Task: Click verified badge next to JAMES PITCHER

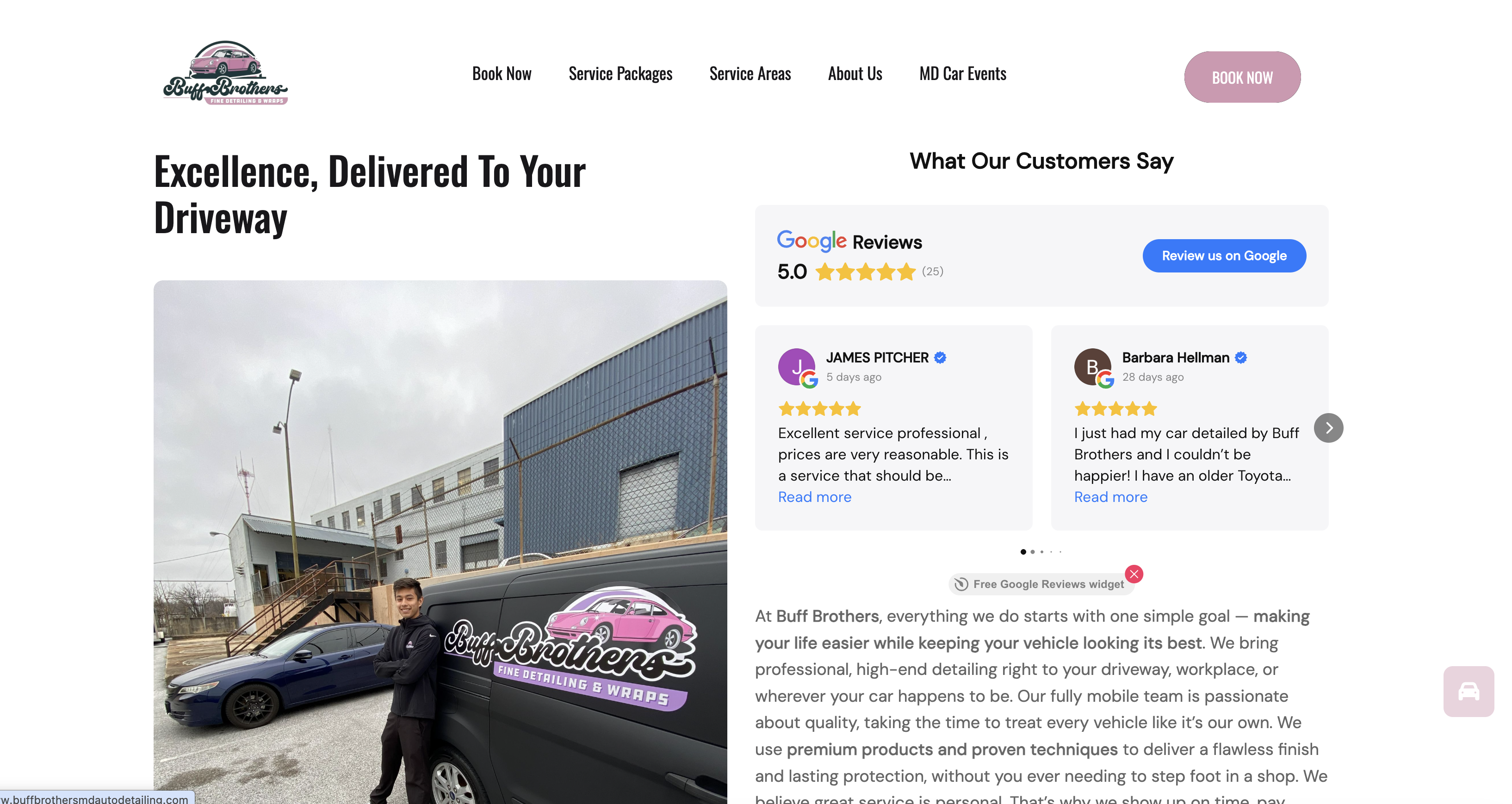Action: (x=940, y=358)
